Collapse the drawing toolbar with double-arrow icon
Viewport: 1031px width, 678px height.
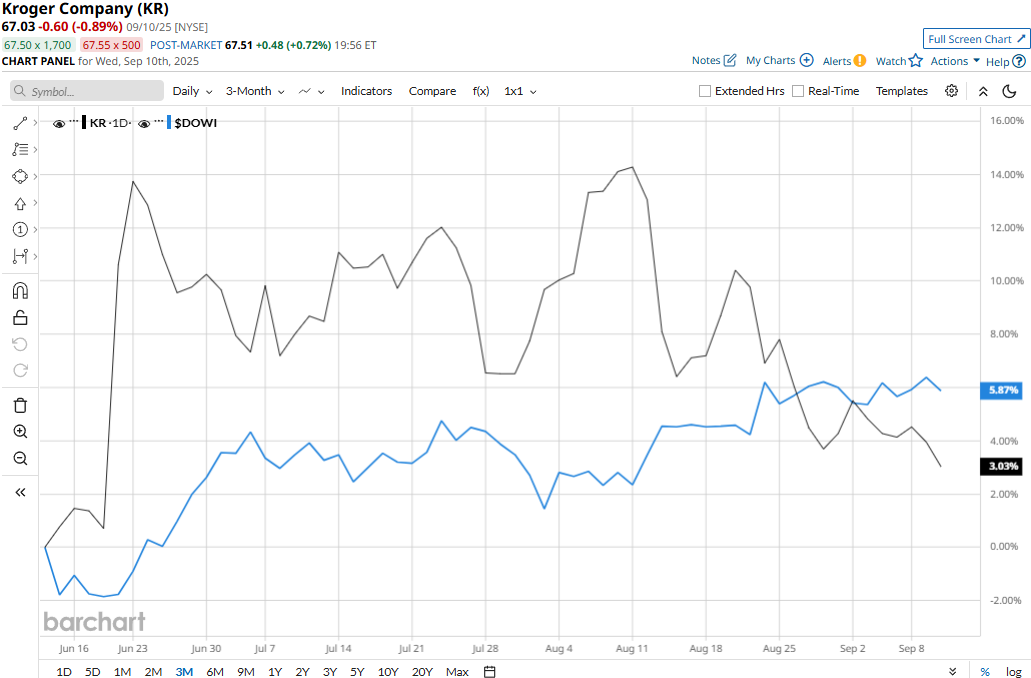pyautogui.click(x=20, y=492)
